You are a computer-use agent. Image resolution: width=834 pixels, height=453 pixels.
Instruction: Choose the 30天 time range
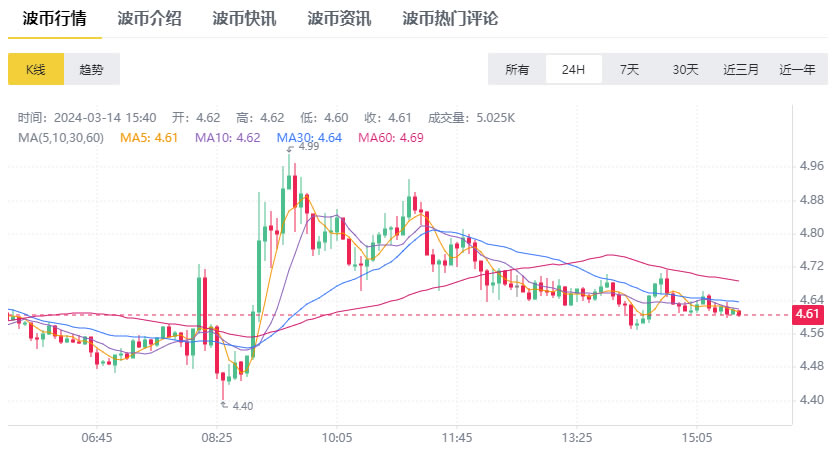tap(685, 69)
